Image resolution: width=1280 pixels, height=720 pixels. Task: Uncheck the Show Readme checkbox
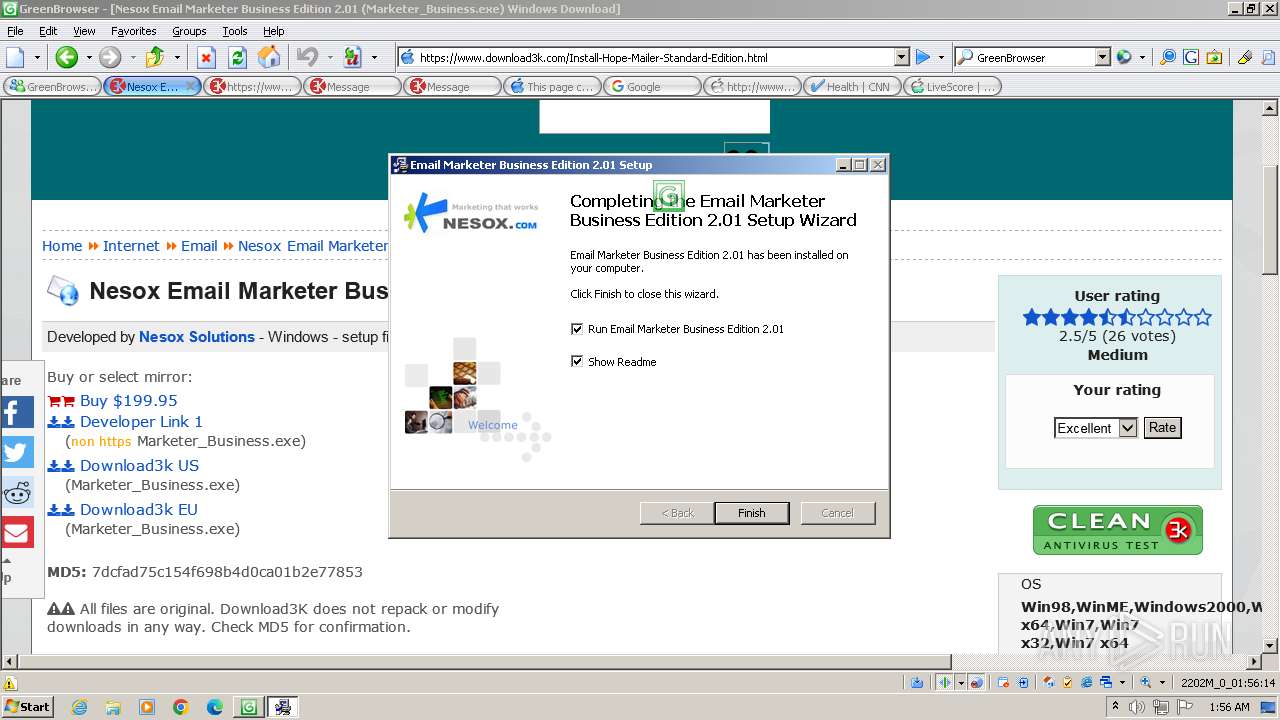pyautogui.click(x=576, y=361)
